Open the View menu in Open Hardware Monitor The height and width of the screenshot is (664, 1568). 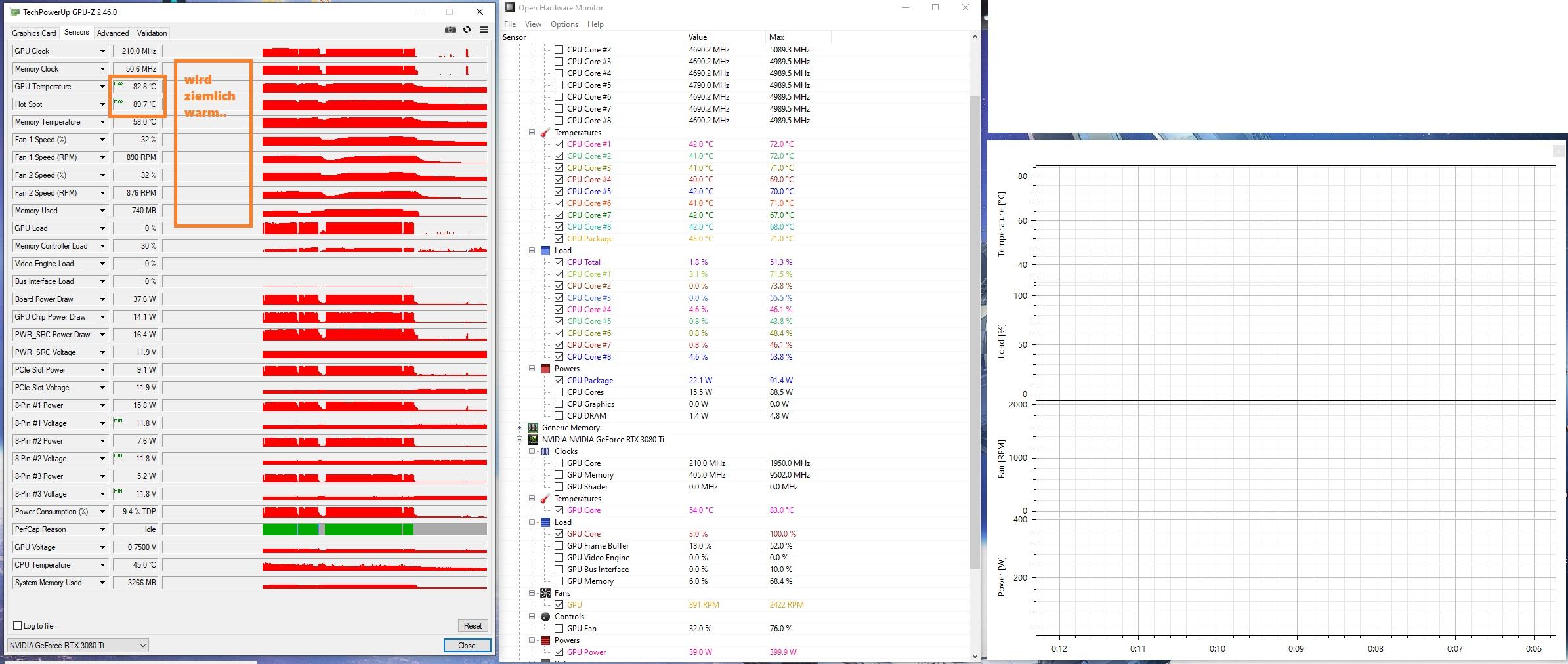click(x=533, y=24)
